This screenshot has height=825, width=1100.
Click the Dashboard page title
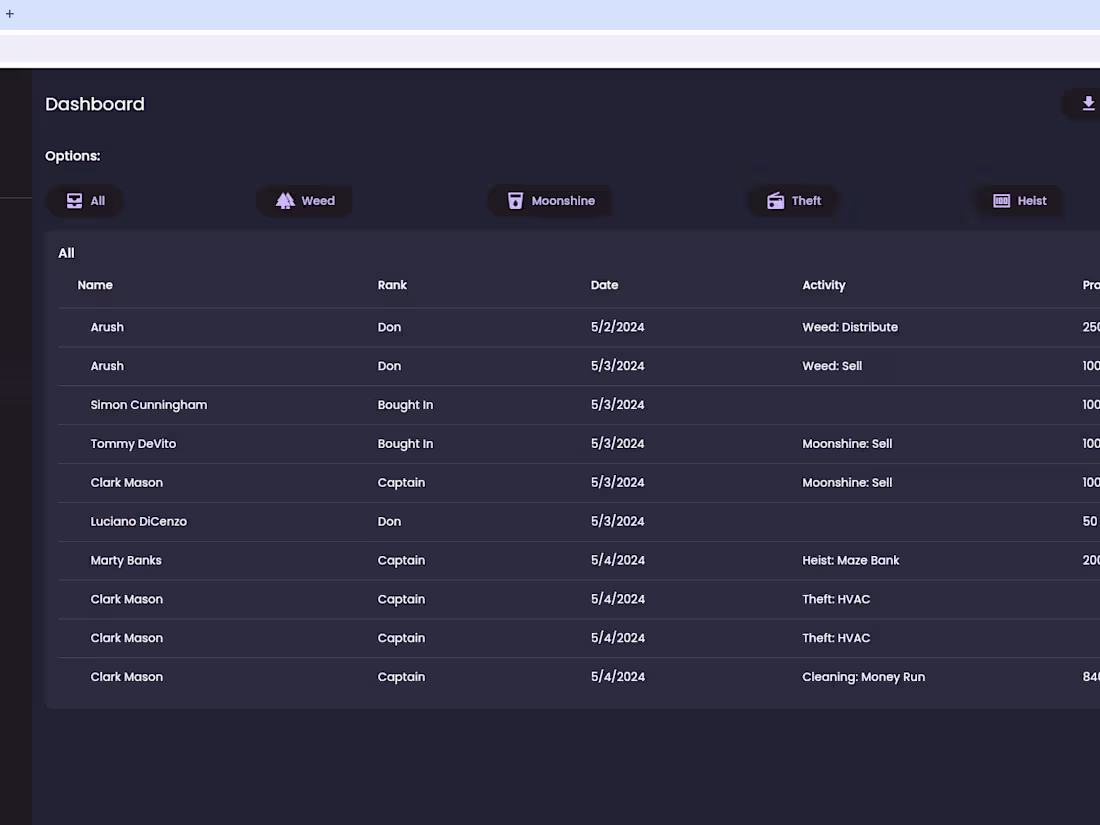tap(95, 104)
